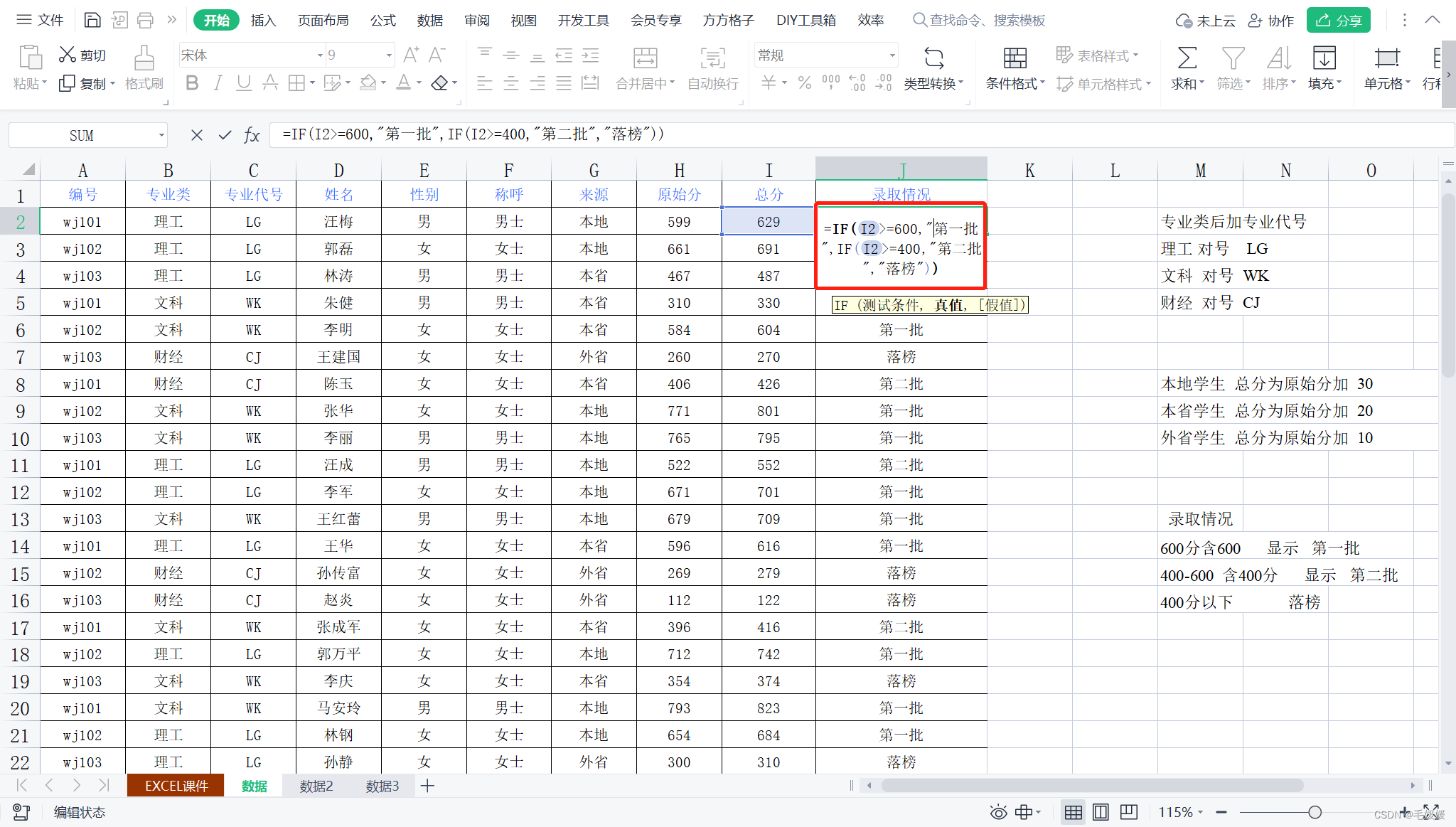The height and width of the screenshot is (827, 1456).
Task: Toggle underline formatting button
Action: click(x=244, y=83)
